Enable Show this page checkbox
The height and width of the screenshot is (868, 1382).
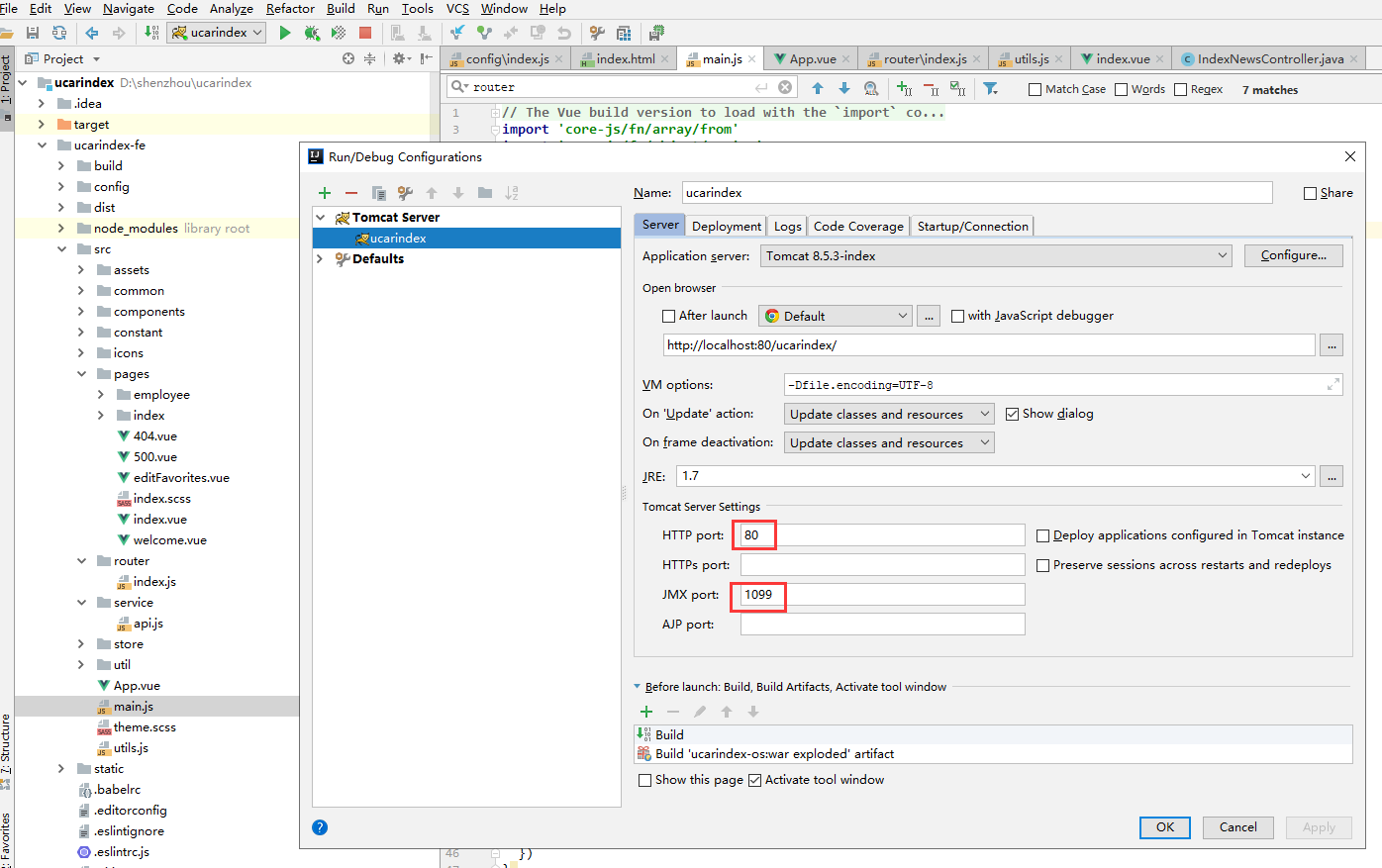click(645, 780)
